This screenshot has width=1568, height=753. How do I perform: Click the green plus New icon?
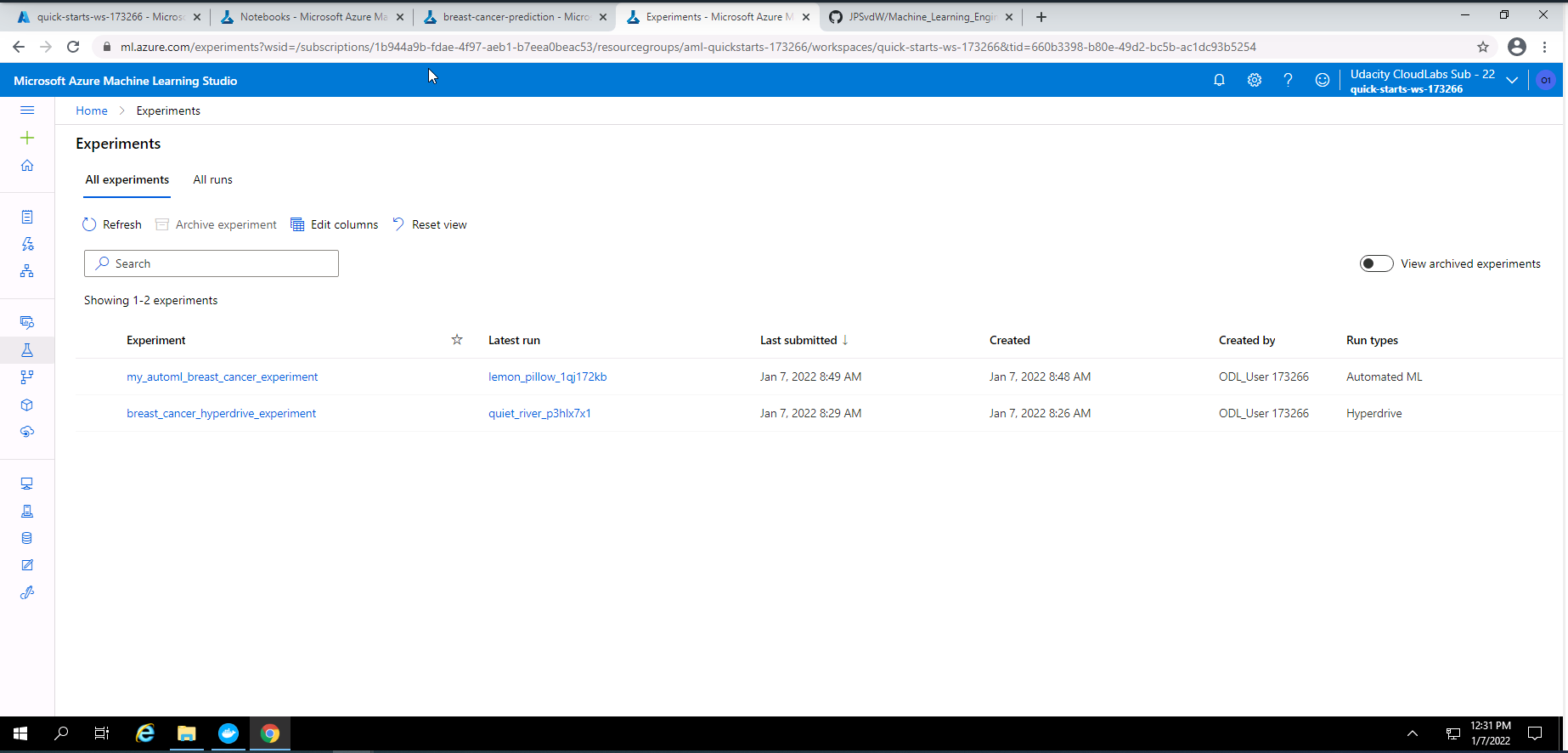[x=27, y=138]
